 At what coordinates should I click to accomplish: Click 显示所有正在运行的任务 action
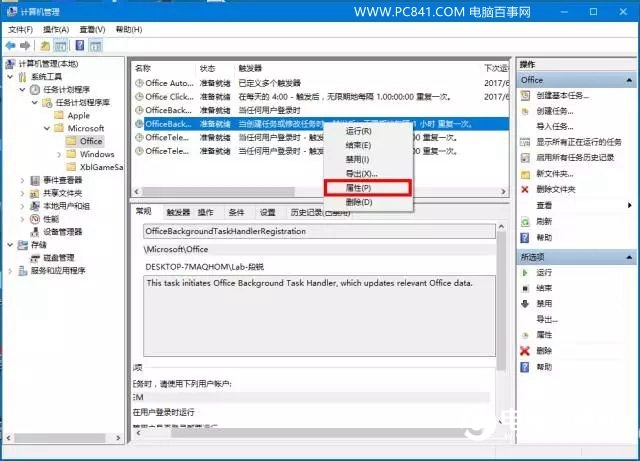pyautogui.click(x=579, y=142)
